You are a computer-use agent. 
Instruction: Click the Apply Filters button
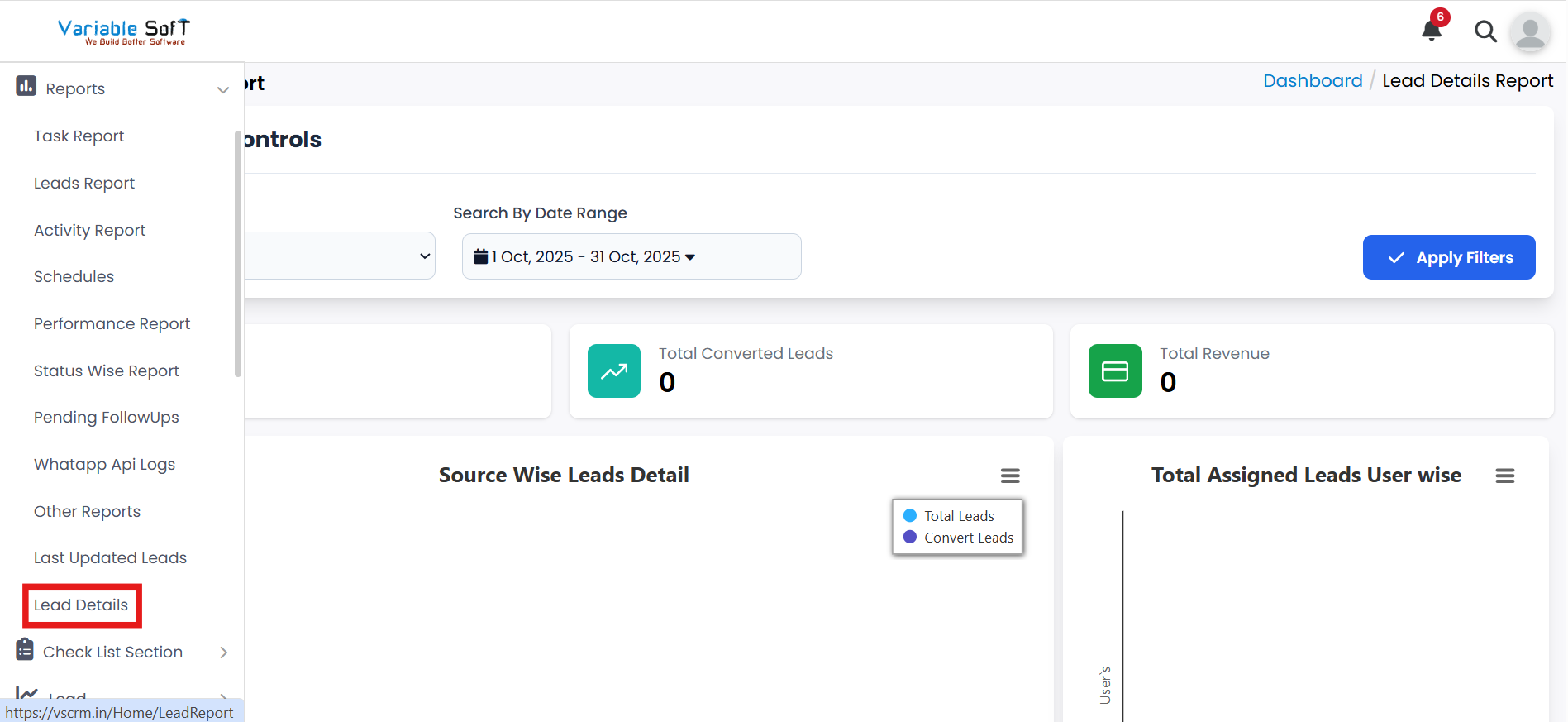pyautogui.click(x=1449, y=257)
